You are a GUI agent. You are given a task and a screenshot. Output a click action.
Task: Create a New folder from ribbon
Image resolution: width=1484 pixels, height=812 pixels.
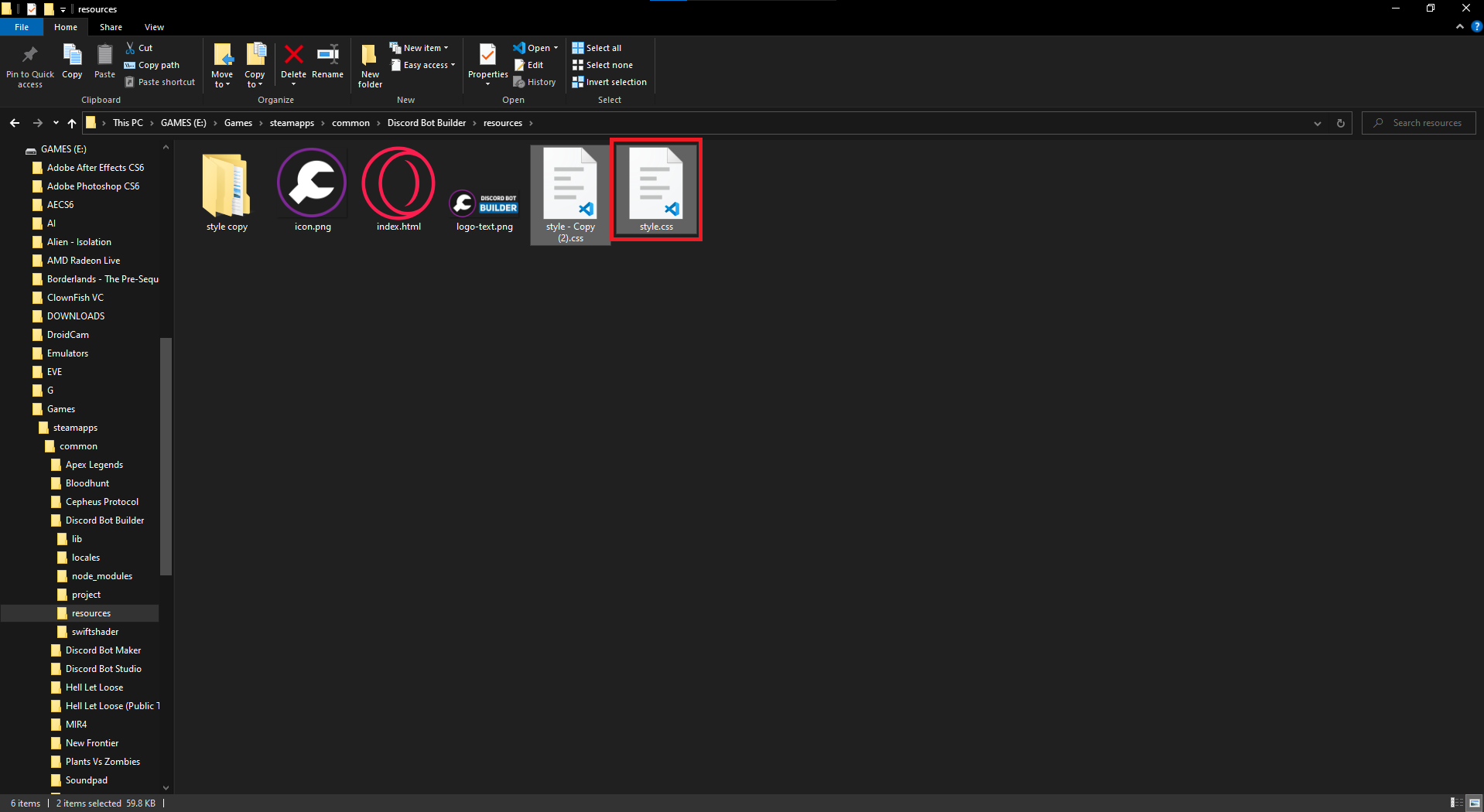point(370,63)
